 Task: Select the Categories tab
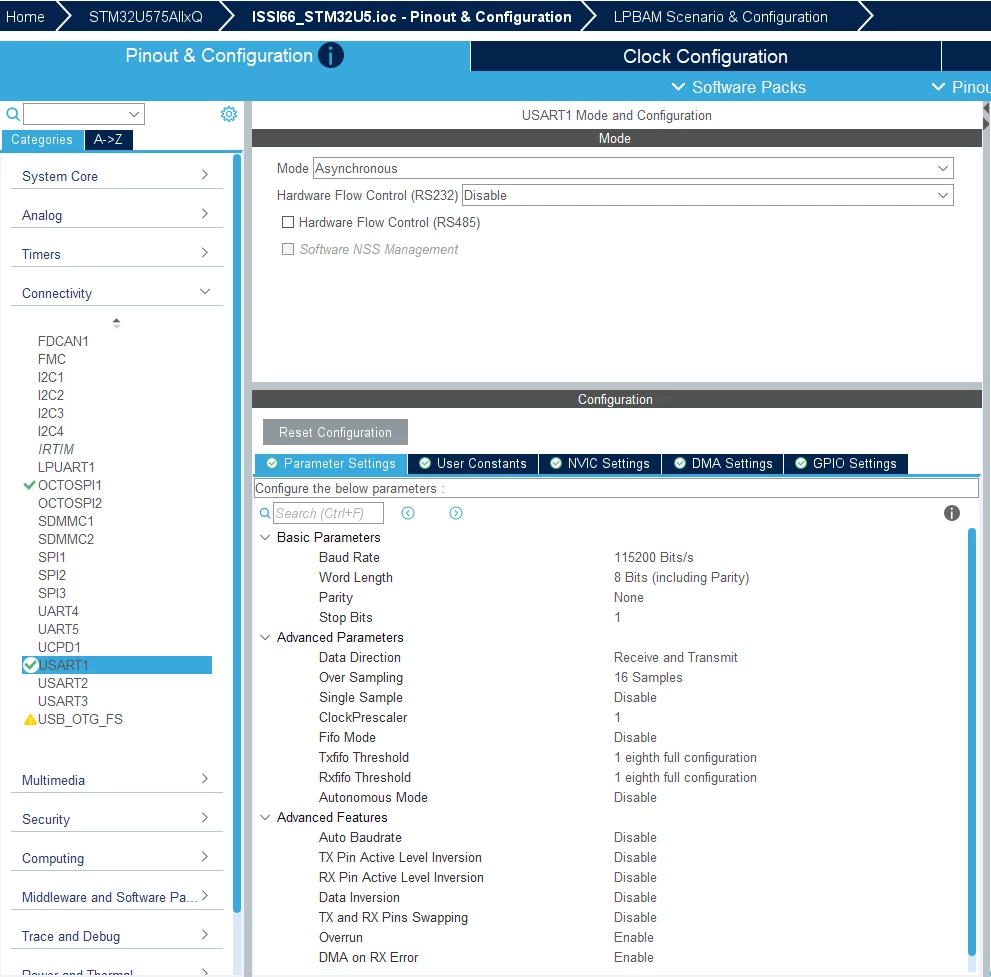(x=42, y=140)
